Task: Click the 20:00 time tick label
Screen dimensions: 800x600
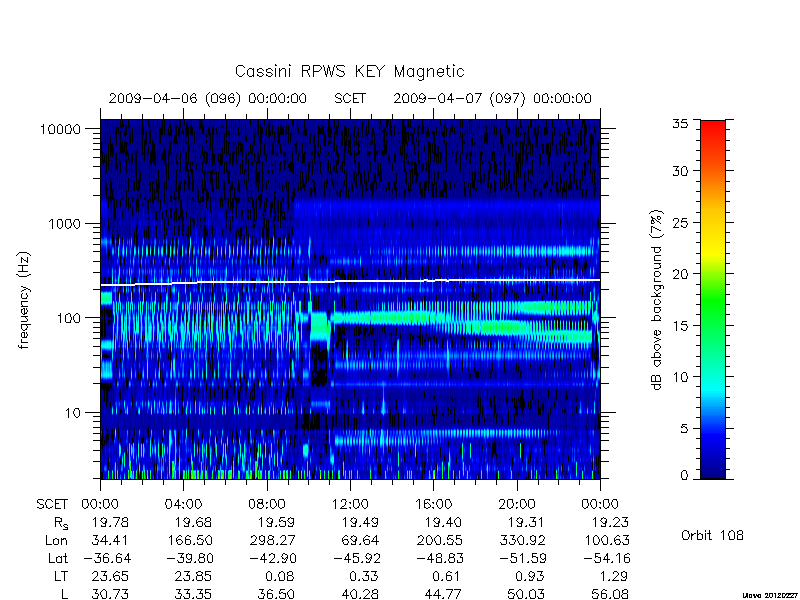Action: point(517,505)
